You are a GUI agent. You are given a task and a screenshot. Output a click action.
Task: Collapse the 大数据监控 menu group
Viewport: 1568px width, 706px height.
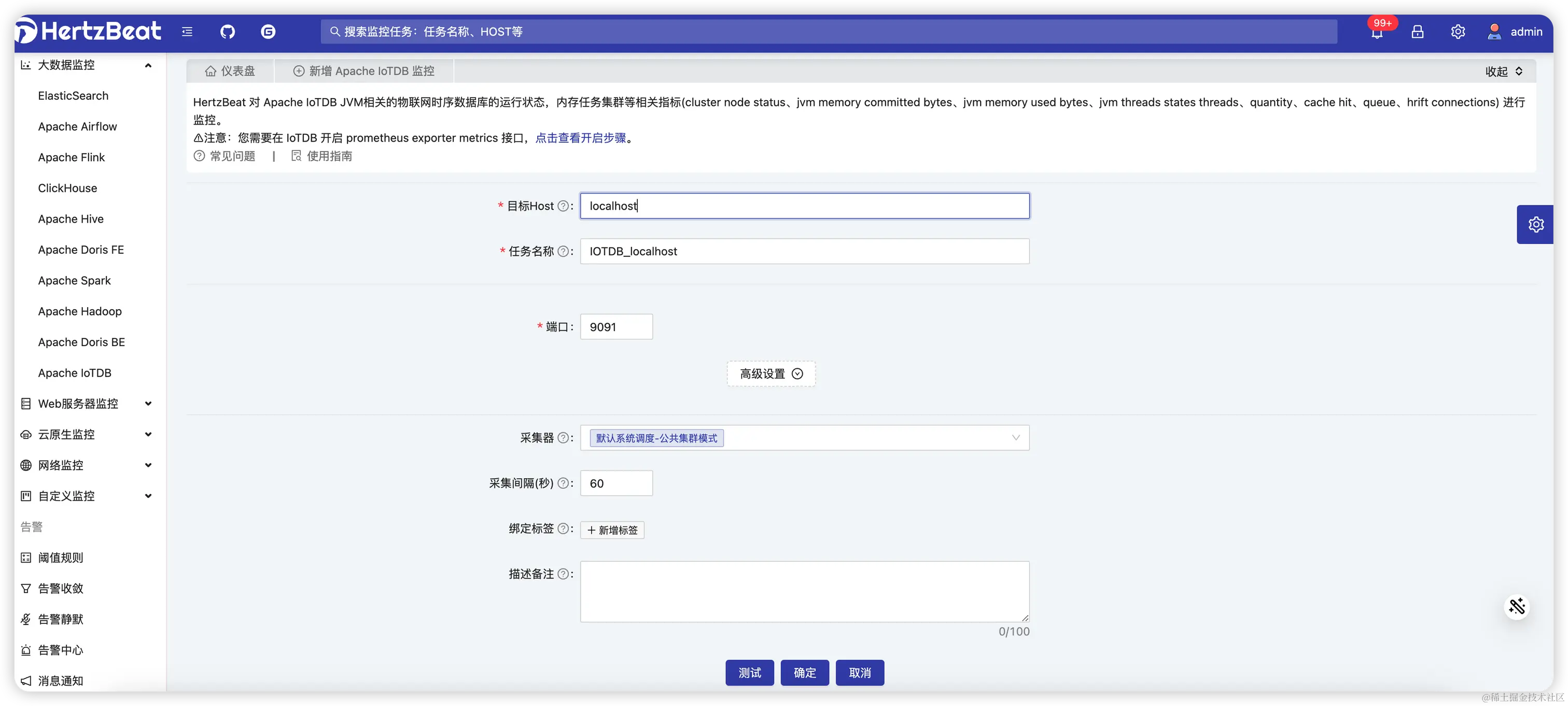148,65
